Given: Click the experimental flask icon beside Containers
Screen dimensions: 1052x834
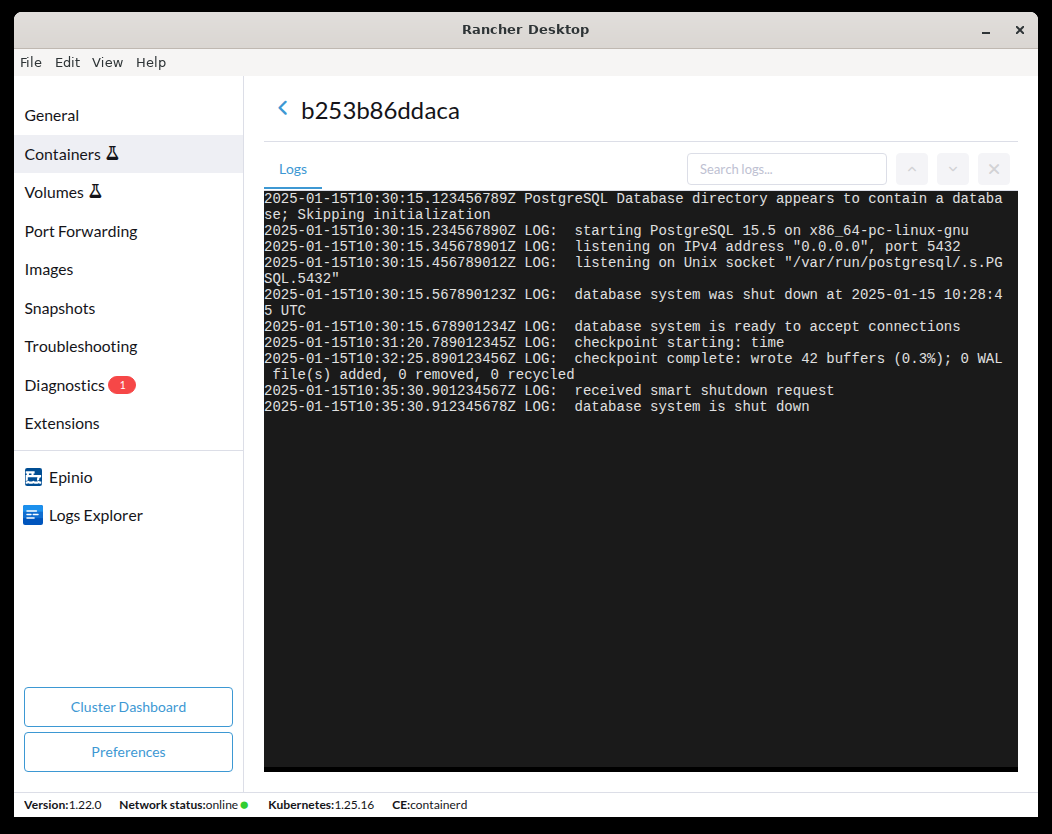Looking at the screenshot, I should (x=113, y=153).
